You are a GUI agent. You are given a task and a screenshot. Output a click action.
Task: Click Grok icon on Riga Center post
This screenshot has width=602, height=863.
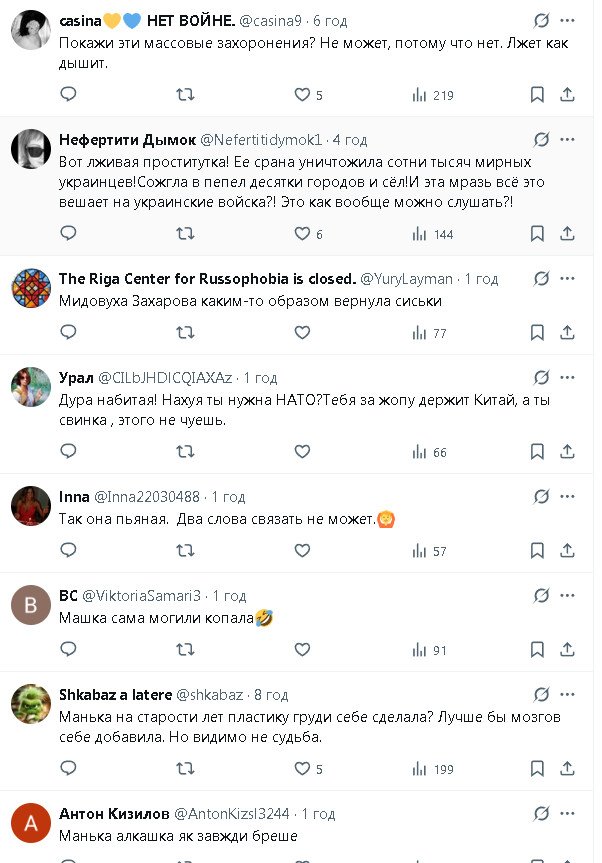click(541, 278)
